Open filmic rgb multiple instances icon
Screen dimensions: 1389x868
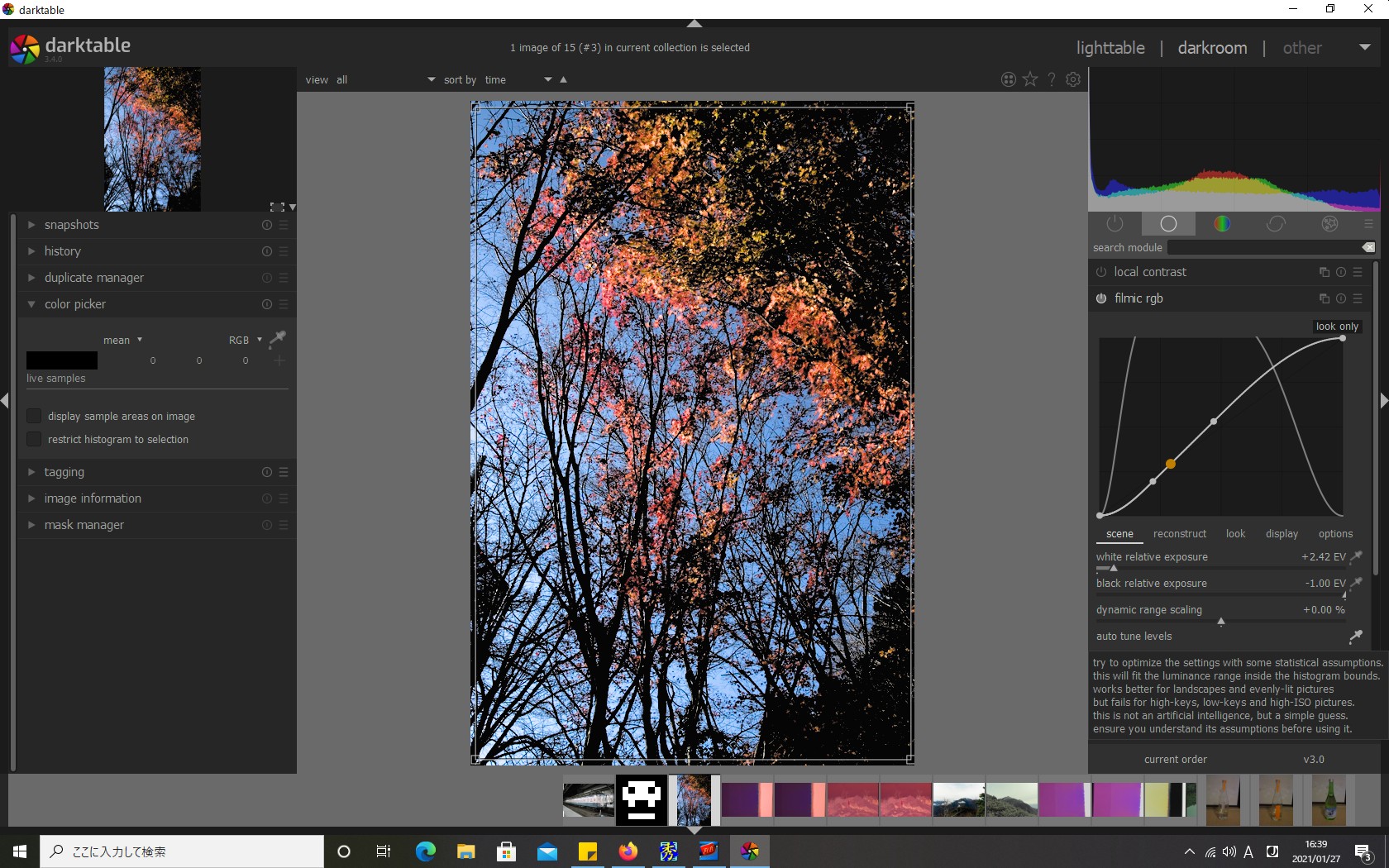click(1325, 298)
